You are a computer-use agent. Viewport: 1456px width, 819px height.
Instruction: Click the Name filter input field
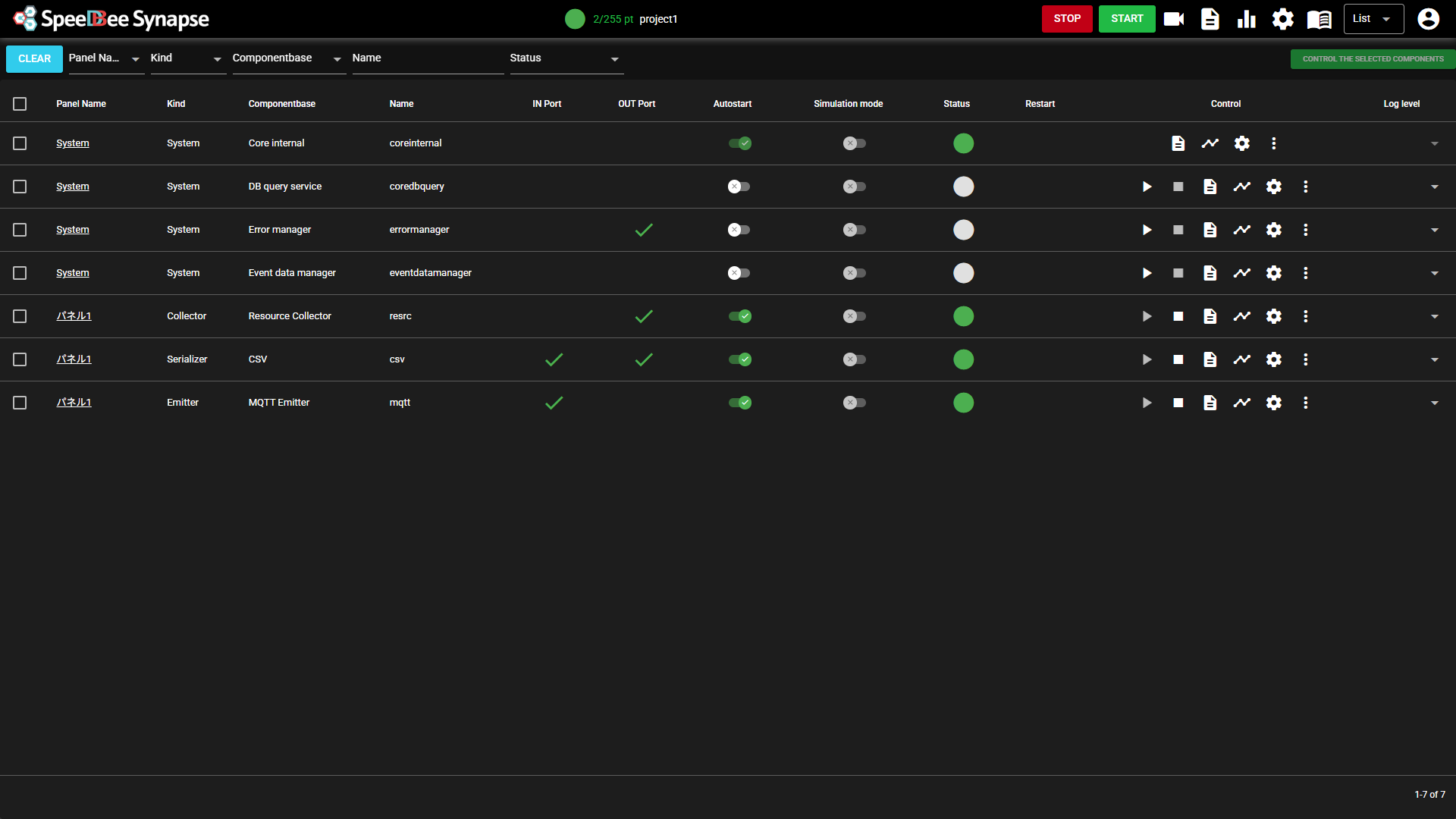(x=427, y=58)
